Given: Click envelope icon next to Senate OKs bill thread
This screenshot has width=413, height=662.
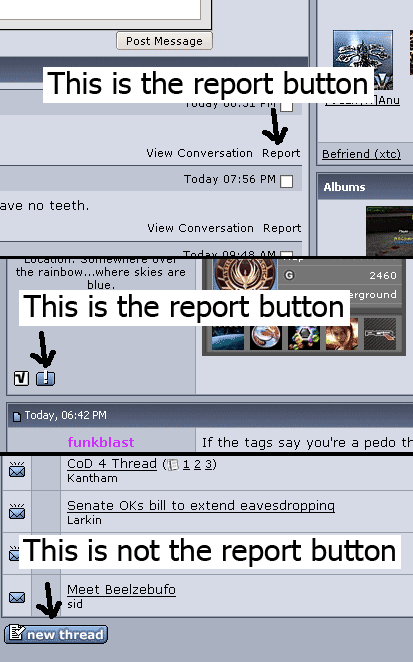Looking at the screenshot, I should pos(17,512).
